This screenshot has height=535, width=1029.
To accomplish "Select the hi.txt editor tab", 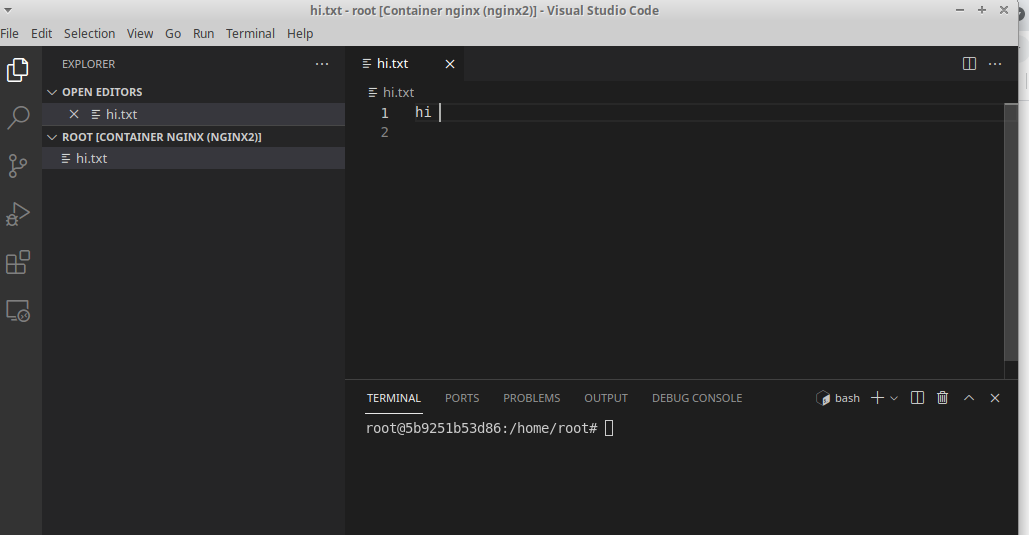I will [405, 64].
